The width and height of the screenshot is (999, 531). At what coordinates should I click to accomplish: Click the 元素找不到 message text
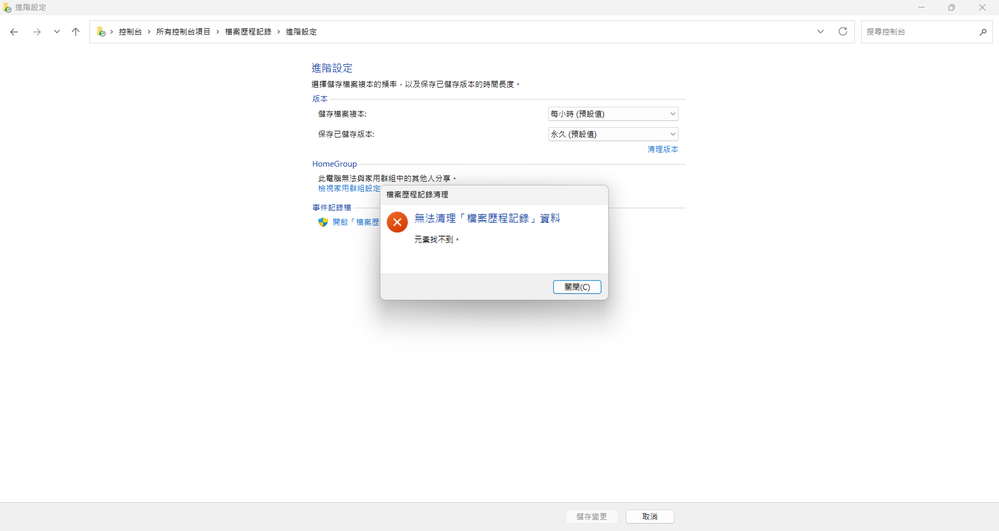coord(436,240)
